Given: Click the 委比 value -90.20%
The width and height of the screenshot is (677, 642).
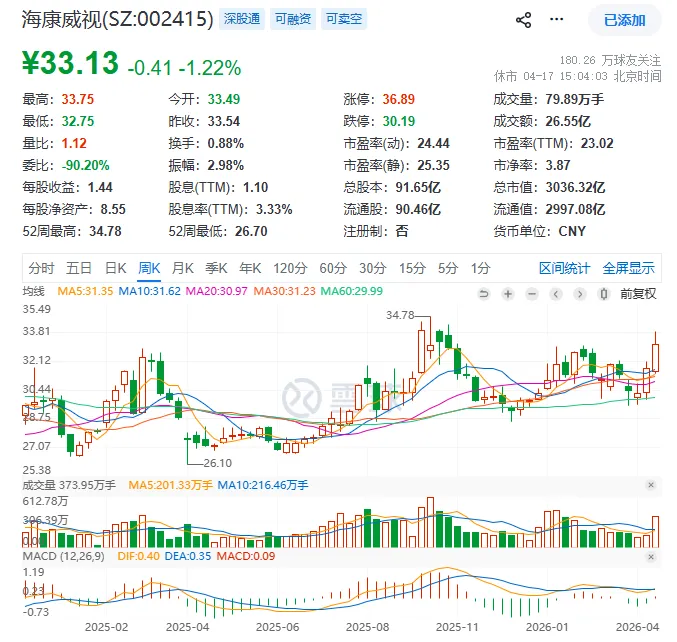Looking at the screenshot, I should (85, 165).
